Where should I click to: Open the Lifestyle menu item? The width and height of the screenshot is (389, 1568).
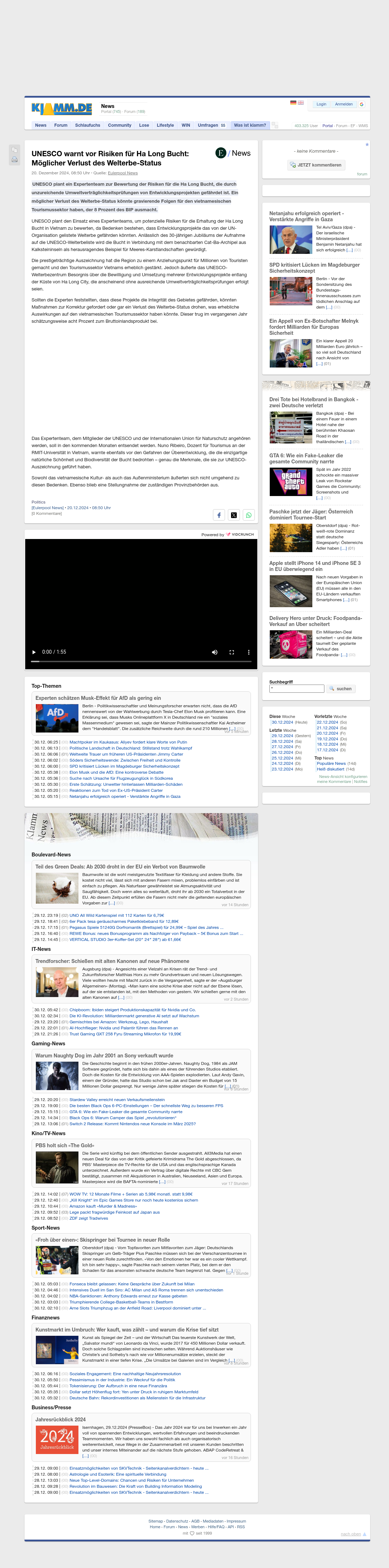click(166, 125)
